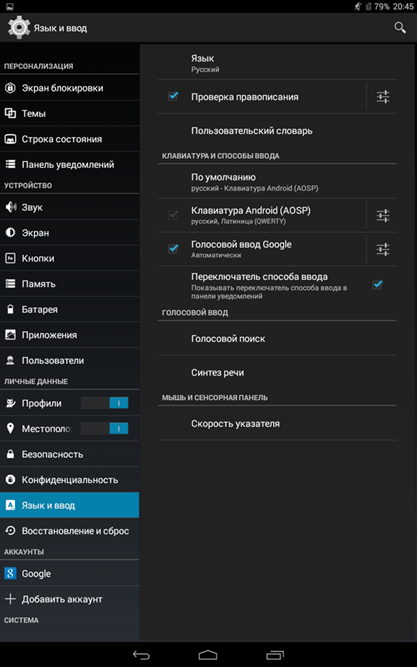Tap Добавить аккаунт
The height and width of the screenshot is (667, 417).
[x=70, y=599]
